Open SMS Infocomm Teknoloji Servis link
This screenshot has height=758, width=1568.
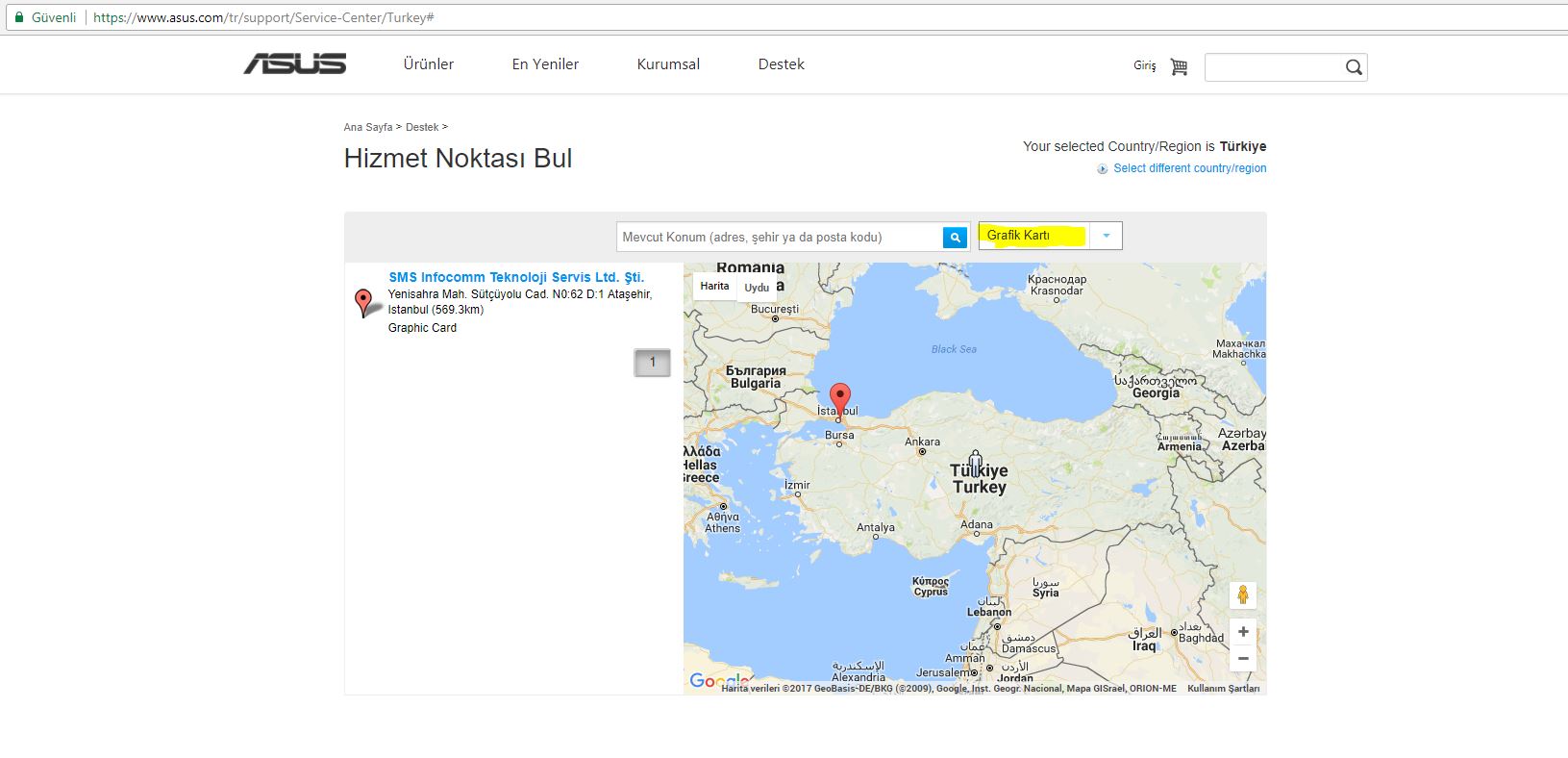[516, 277]
